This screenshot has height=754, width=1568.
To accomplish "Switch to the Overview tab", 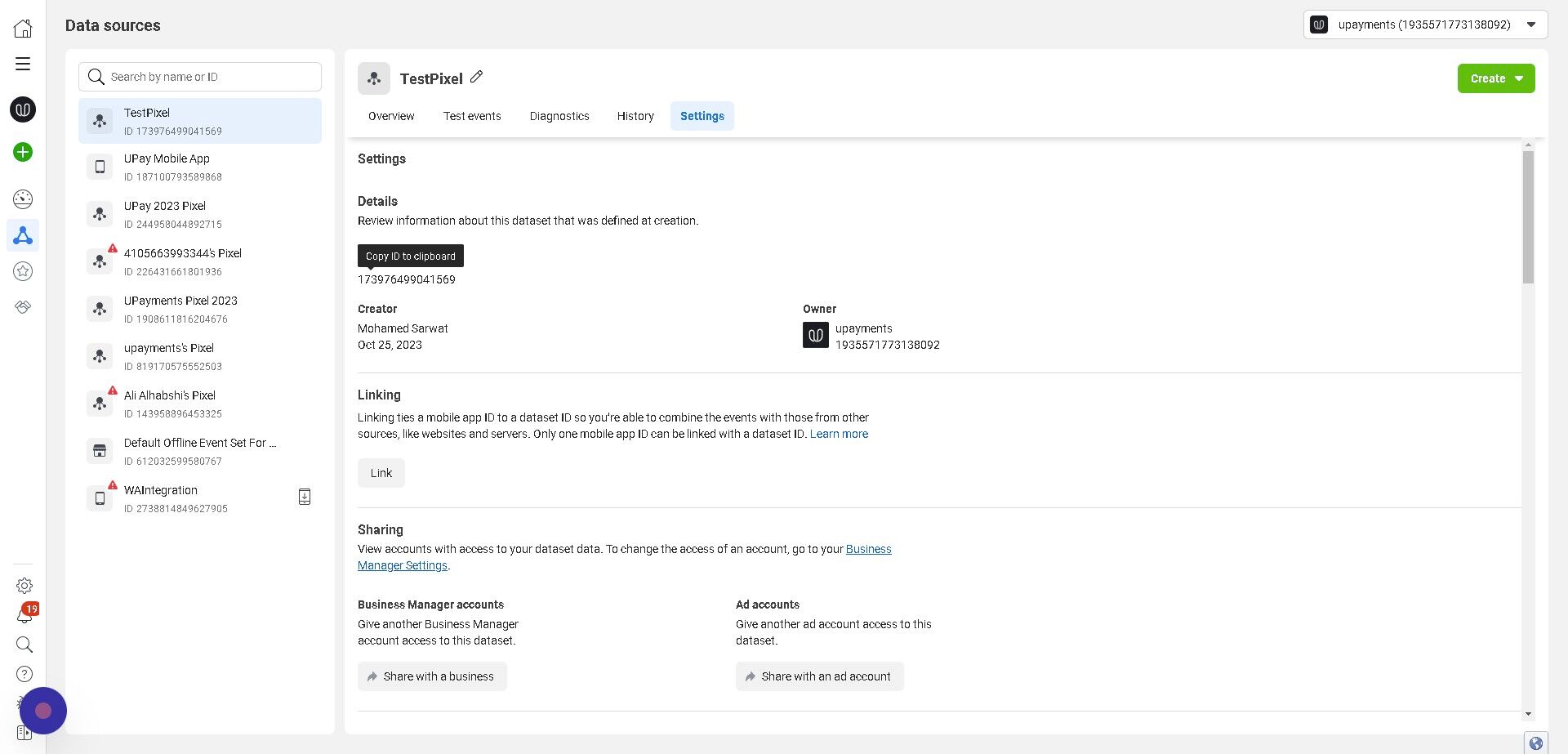I will pyautogui.click(x=391, y=116).
